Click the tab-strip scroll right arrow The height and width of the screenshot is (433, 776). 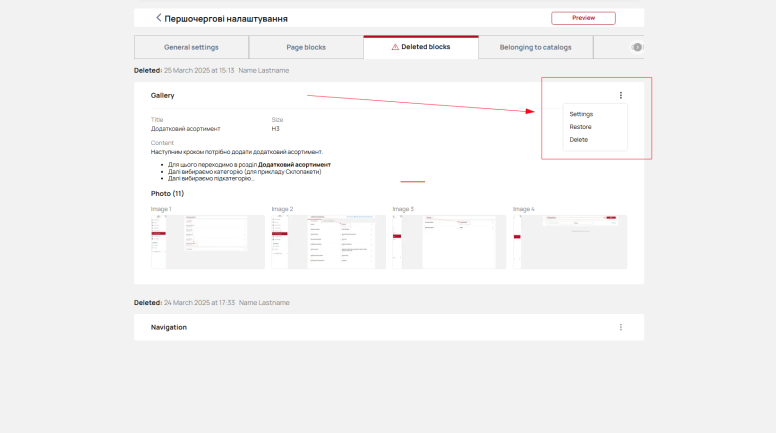pyautogui.click(x=637, y=47)
